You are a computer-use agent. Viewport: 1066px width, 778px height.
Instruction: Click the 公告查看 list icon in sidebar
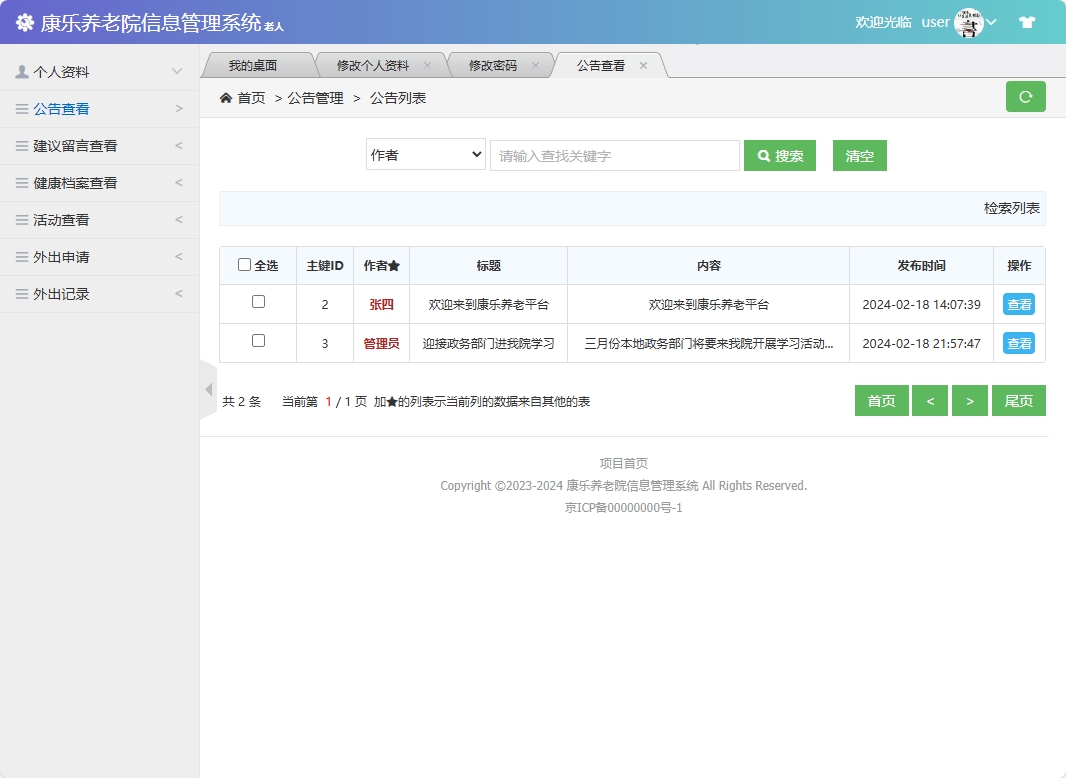pos(21,108)
